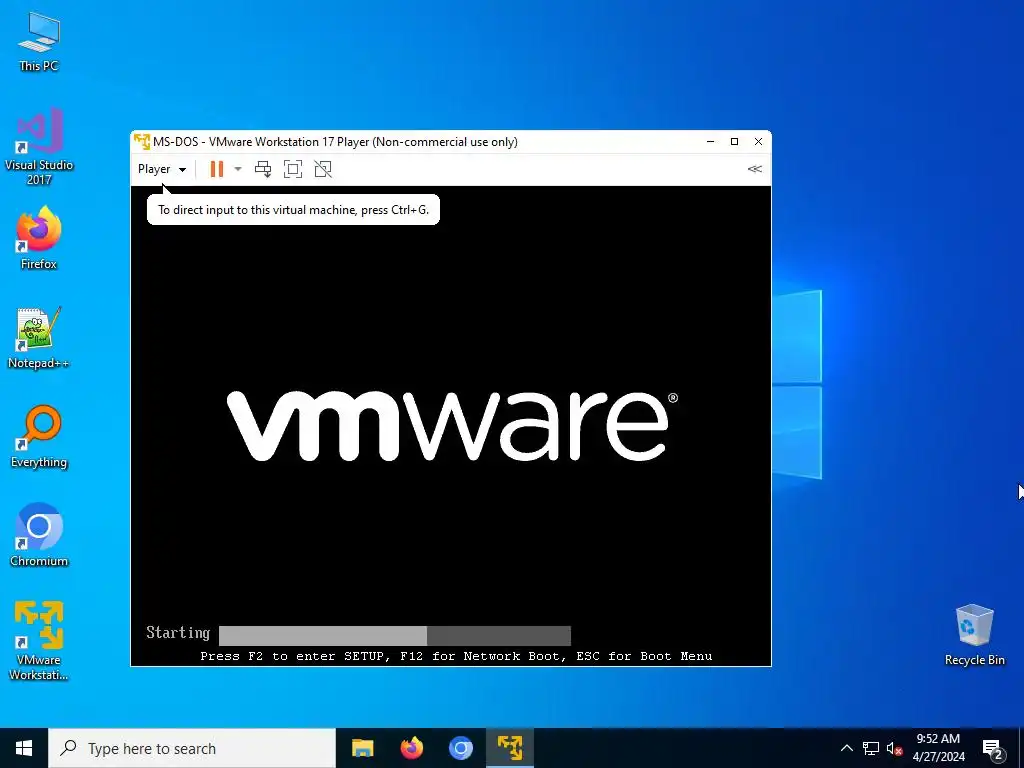
Task: Open the muted volume tray icon
Action: (x=894, y=748)
